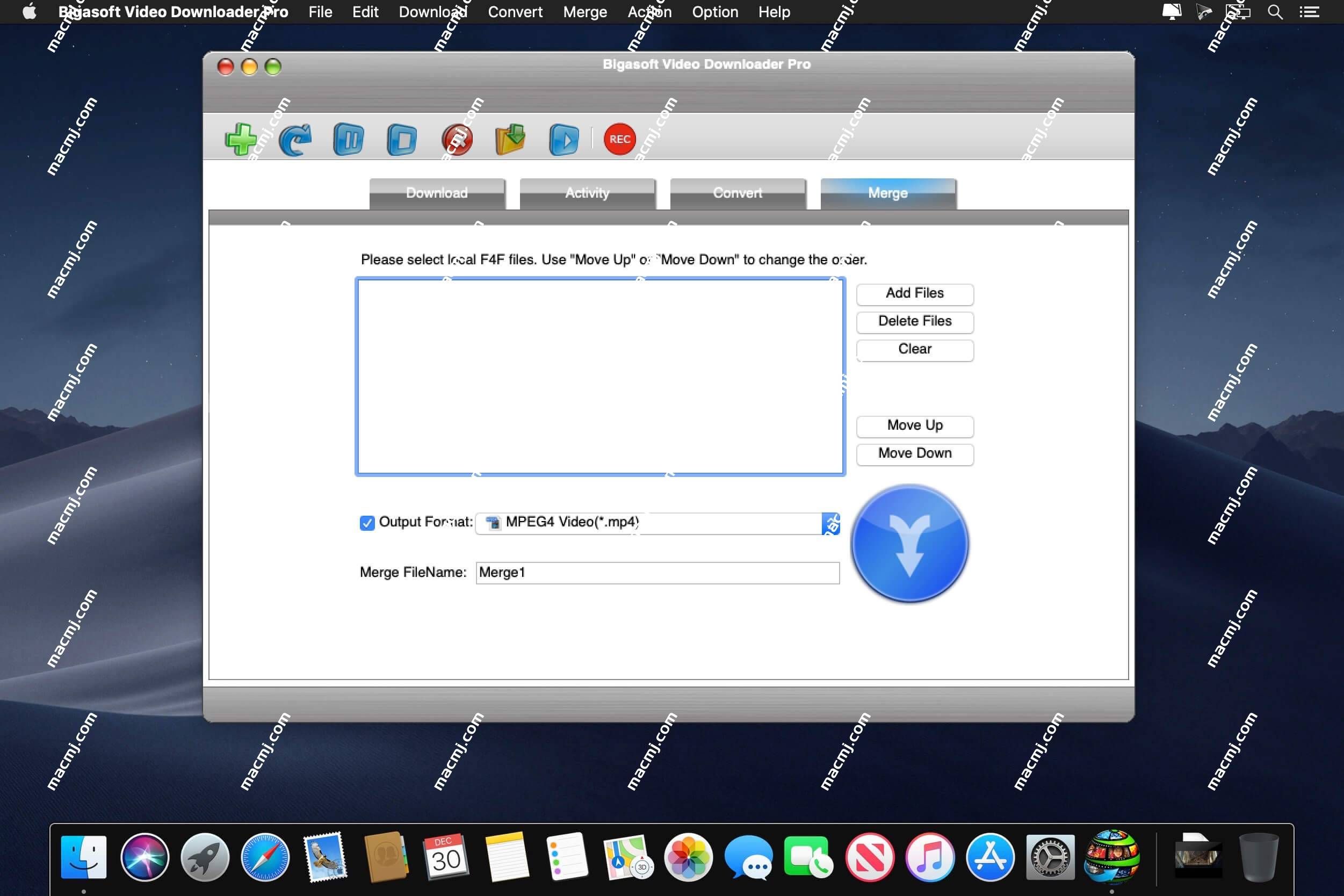Click the Stop download icon

coord(403,139)
